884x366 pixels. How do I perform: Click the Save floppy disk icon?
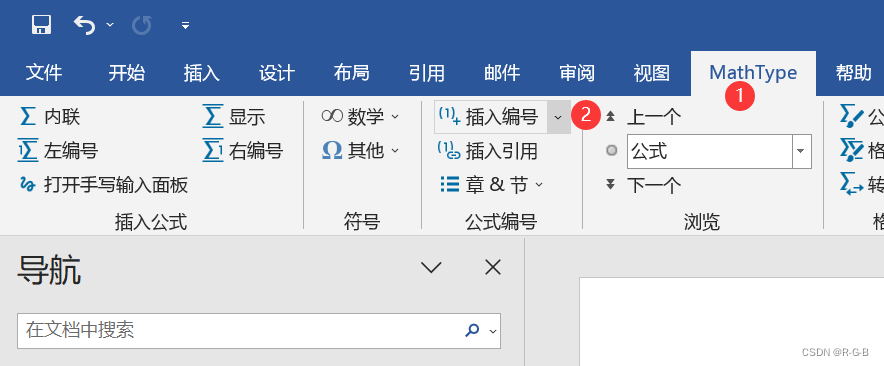coord(42,25)
